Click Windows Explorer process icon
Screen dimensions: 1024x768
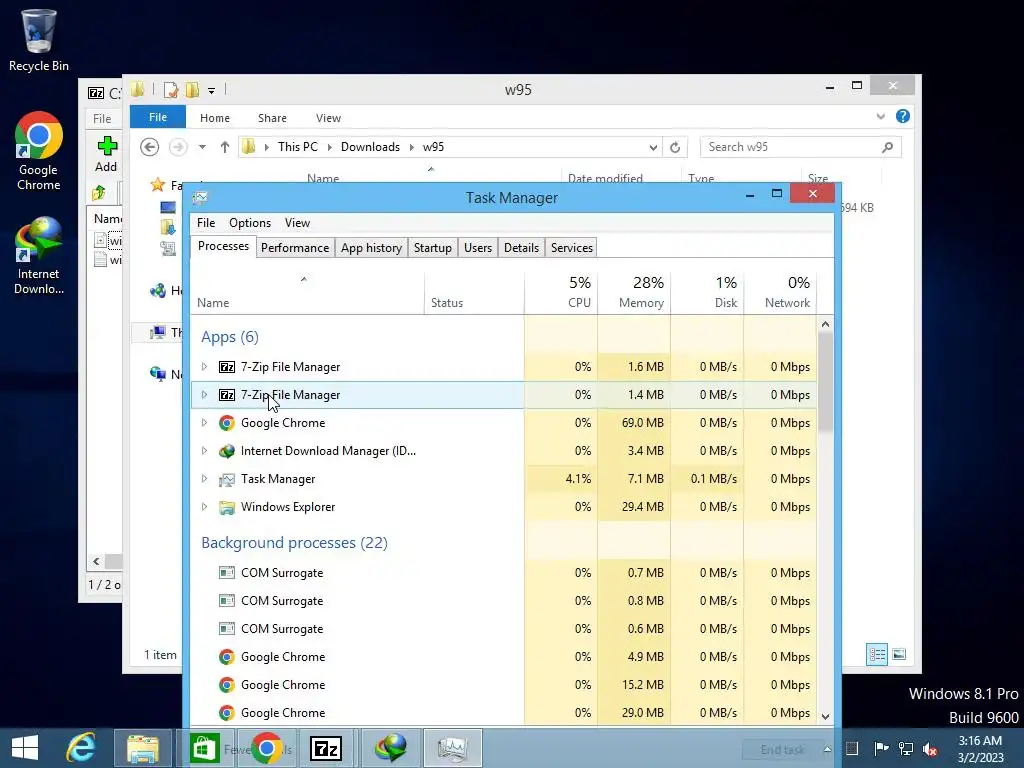point(227,507)
